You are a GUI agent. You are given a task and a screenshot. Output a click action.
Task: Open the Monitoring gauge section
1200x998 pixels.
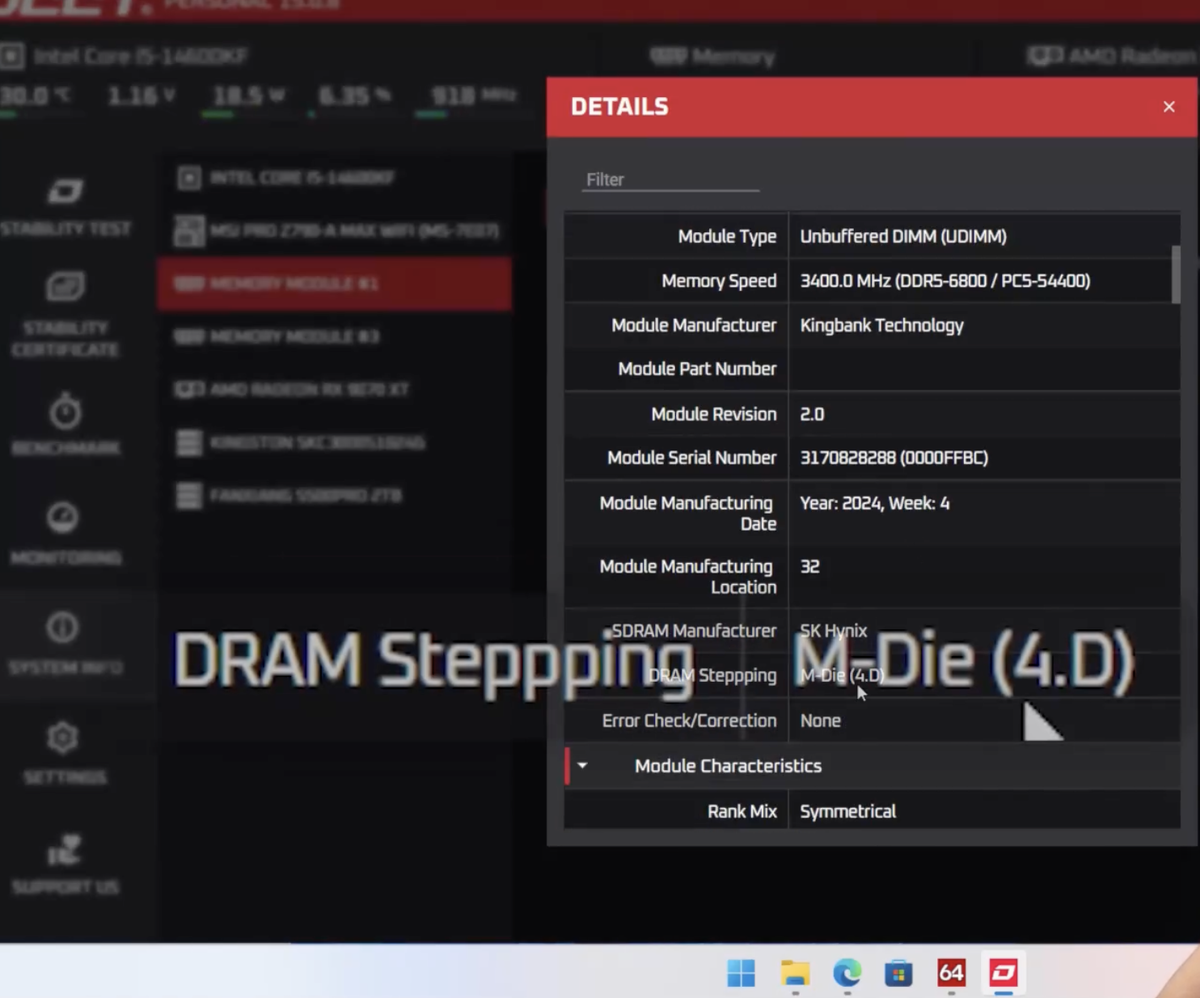tap(65, 535)
